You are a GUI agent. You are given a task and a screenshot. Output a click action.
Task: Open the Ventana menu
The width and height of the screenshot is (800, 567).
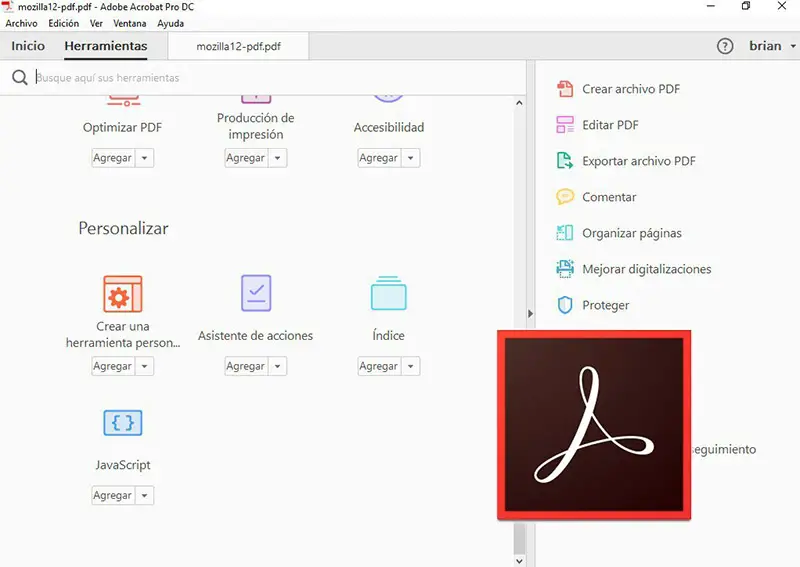[130, 23]
